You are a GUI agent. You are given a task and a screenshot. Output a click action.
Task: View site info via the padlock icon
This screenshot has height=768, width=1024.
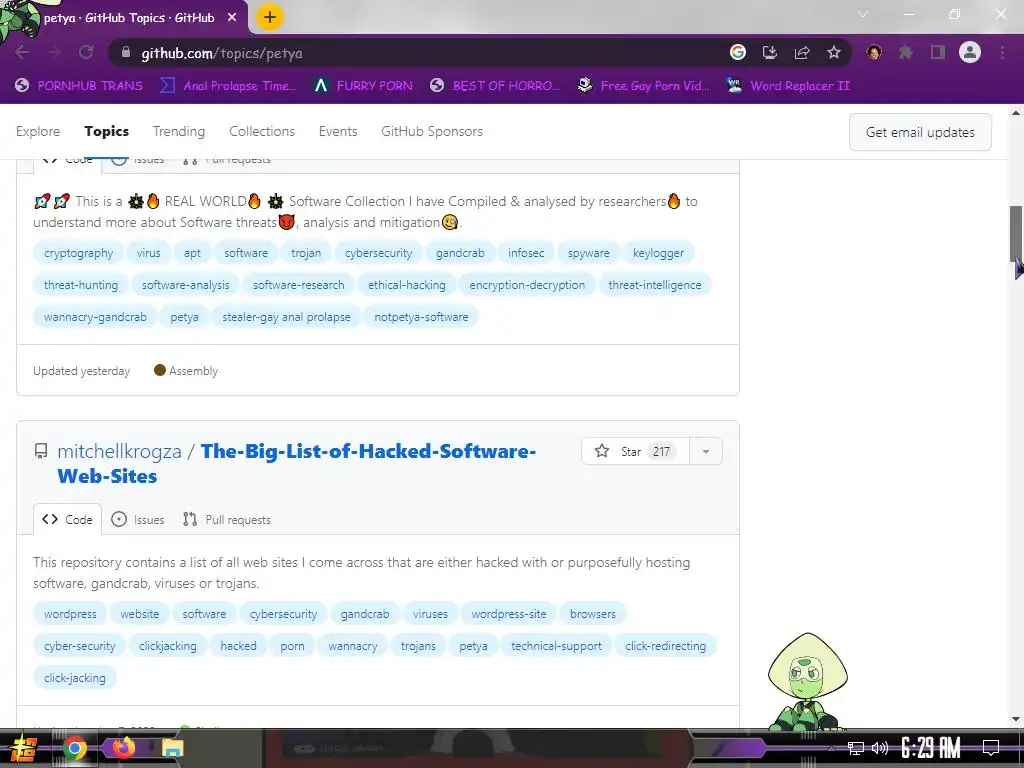pyautogui.click(x=126, y=53)
